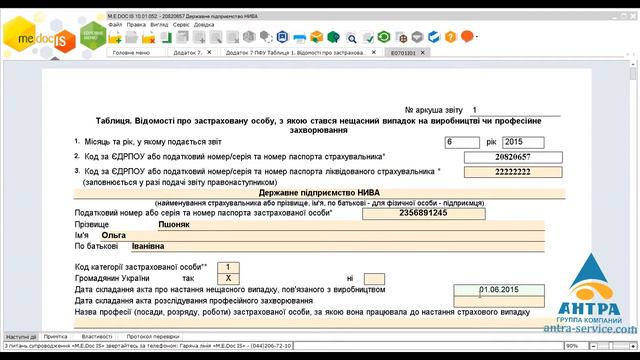Close the Додаток 7. tab
Viewport: 640px width, 360px height.
tap(209, 52)
